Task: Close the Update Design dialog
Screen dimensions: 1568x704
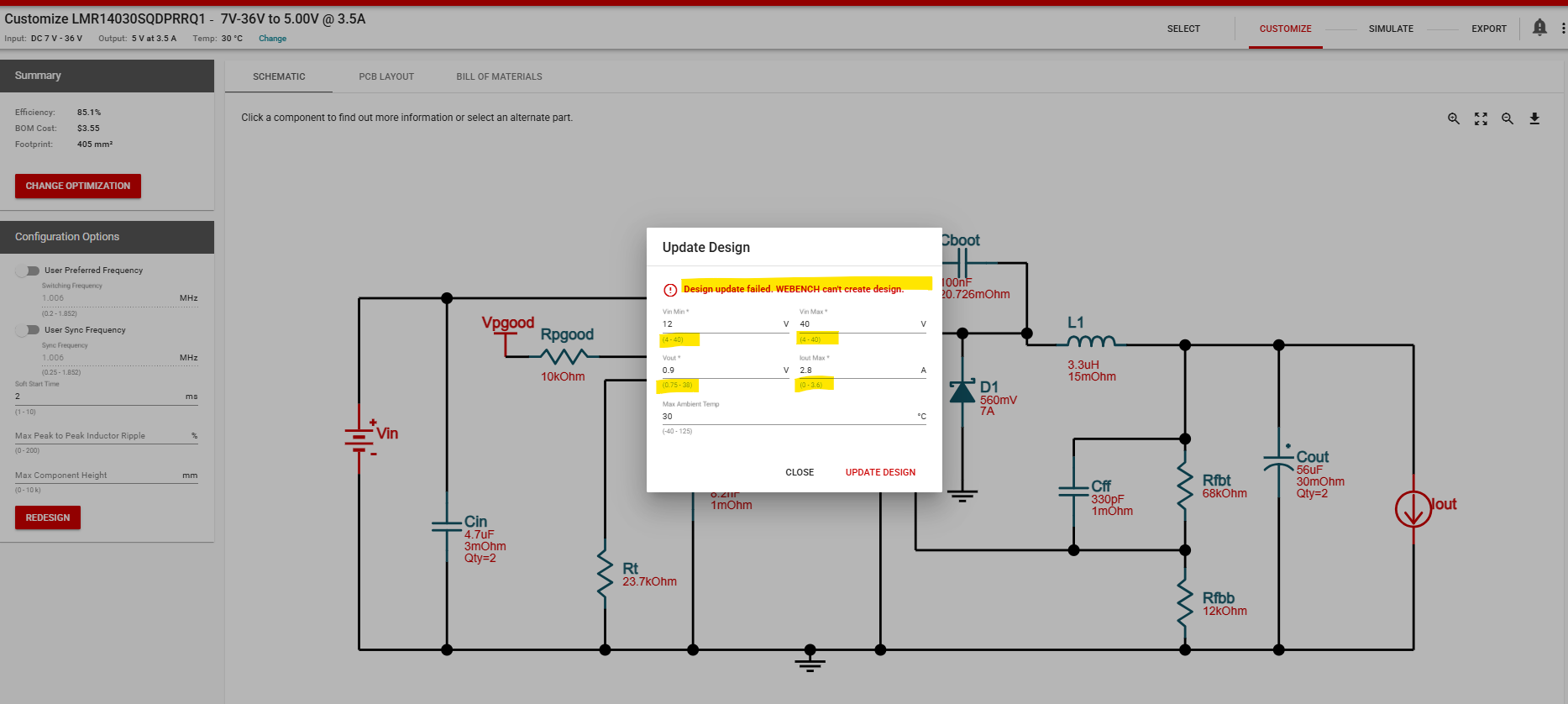Action: point(800,472)
